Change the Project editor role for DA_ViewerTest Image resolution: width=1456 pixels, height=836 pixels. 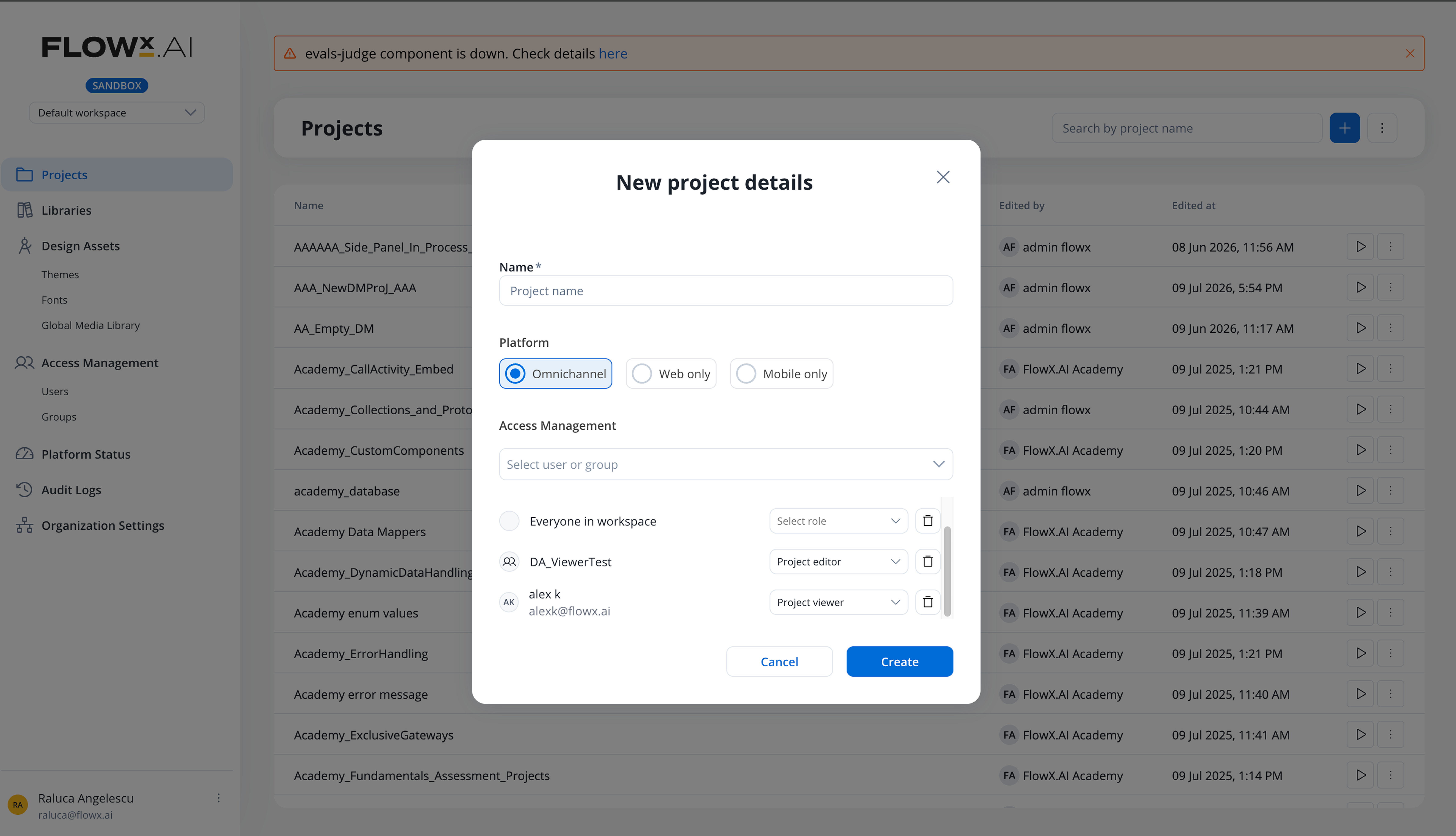coord(839,562)
